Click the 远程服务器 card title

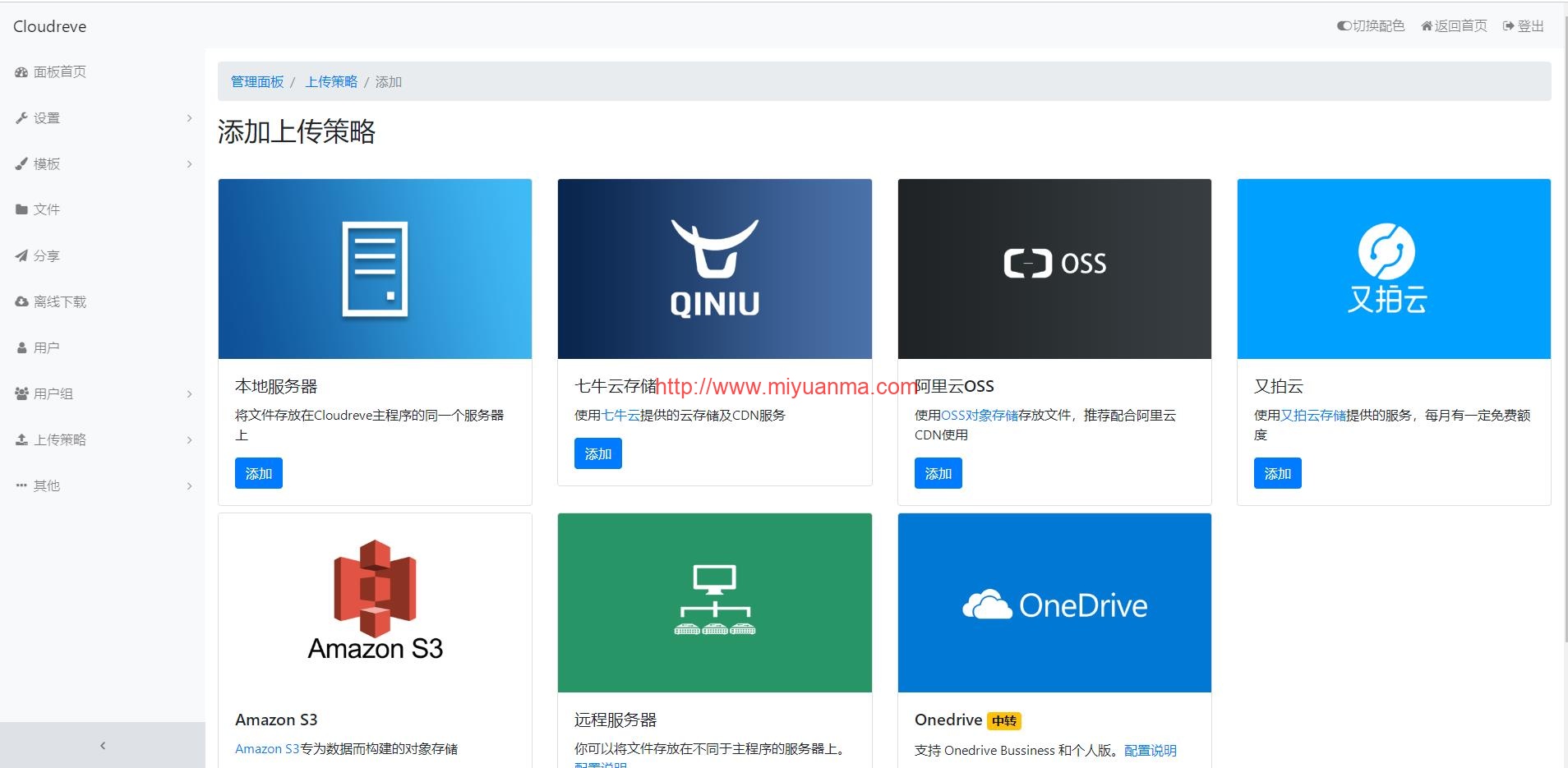(616, 720)
